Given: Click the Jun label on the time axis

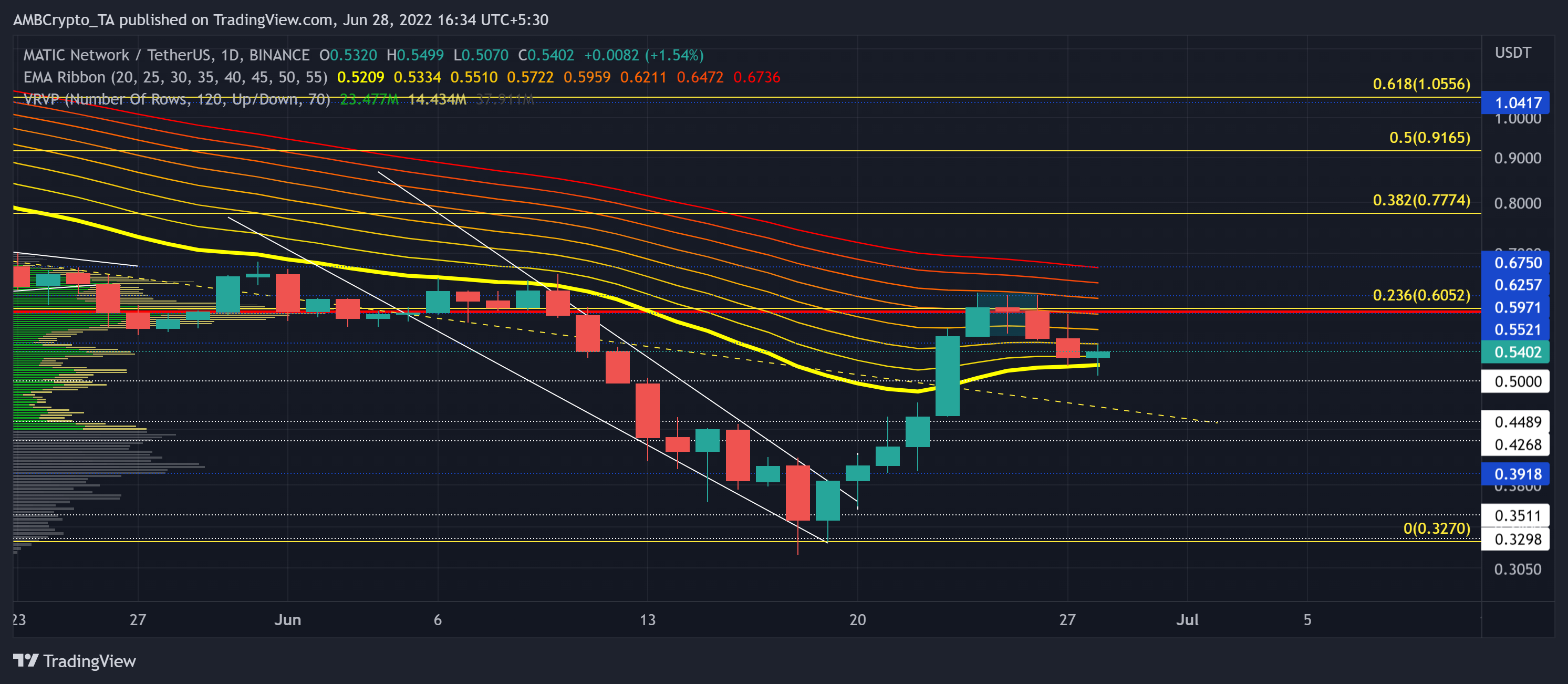Looking at the screenshot, I should pyautogui.click(x=287, y=619).
